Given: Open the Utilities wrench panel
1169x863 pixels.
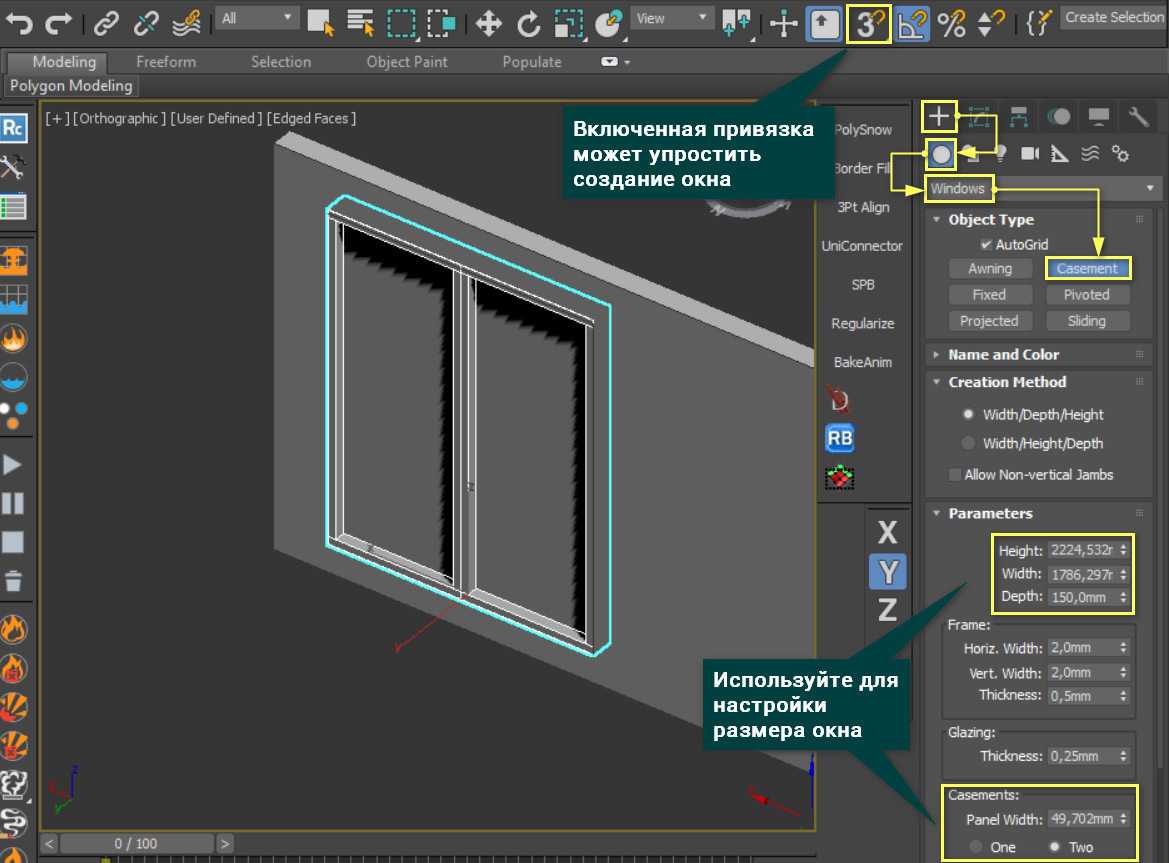Looking at the screenshot, I should tap(1139, 117).
